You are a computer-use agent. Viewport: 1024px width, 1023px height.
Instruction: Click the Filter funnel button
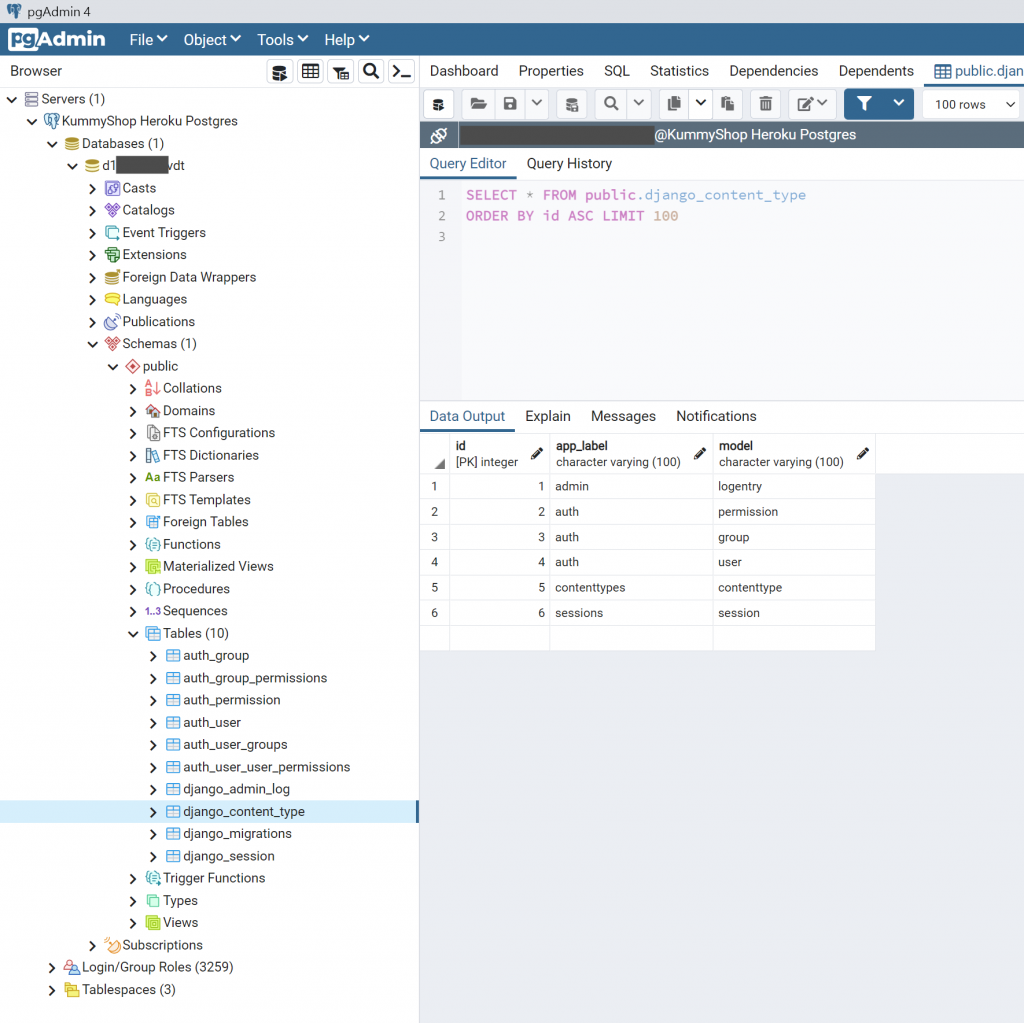point(864,104)
